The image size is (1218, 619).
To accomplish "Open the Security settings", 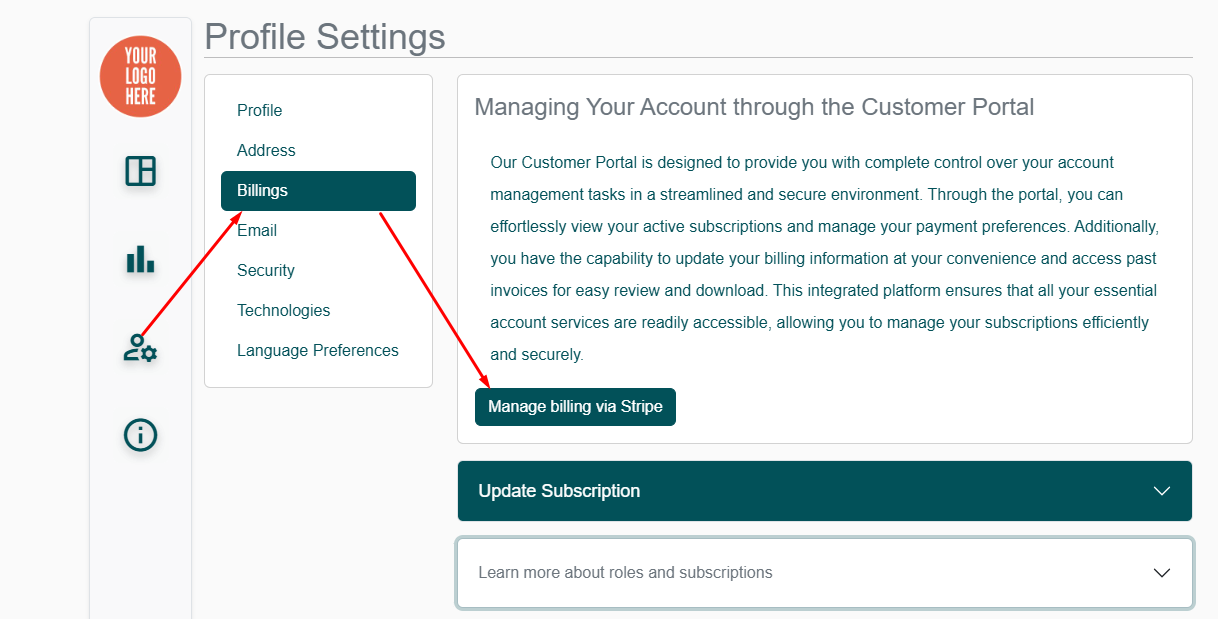I will pos(265,270).
